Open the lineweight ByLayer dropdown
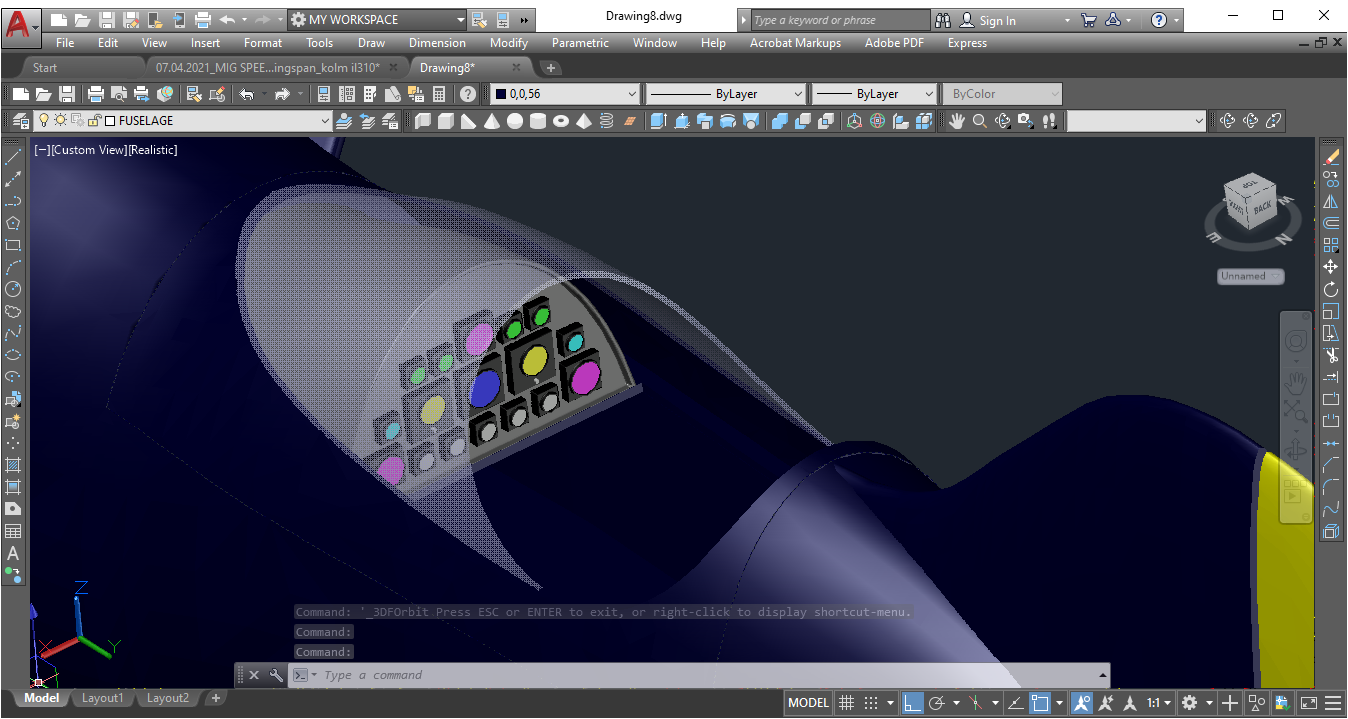The image size is (1348, 719). click(928, 94)
